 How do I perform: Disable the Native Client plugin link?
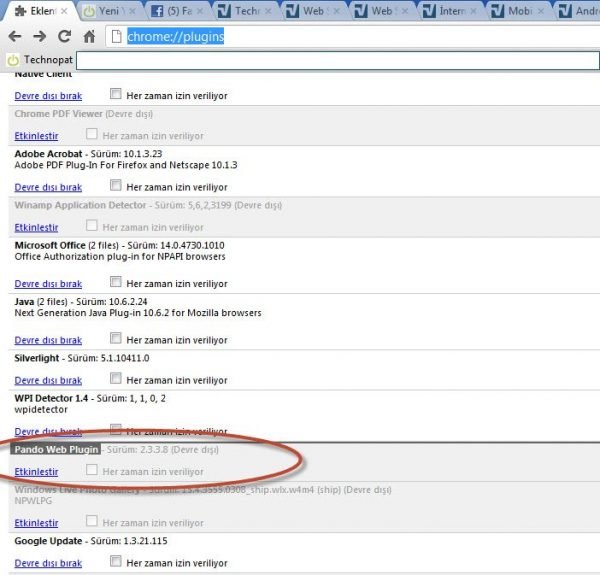(48, 96)
